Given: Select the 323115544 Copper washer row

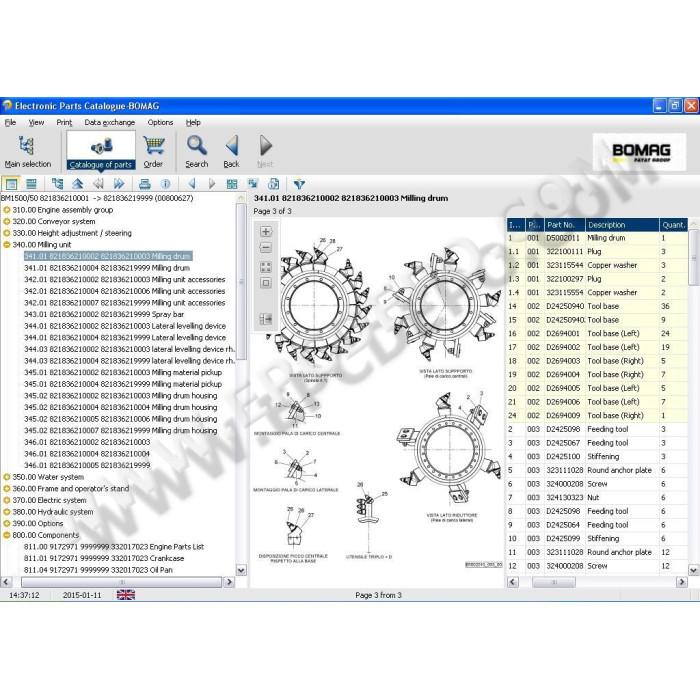Looking at the screenshot, I should coord(597,265).
